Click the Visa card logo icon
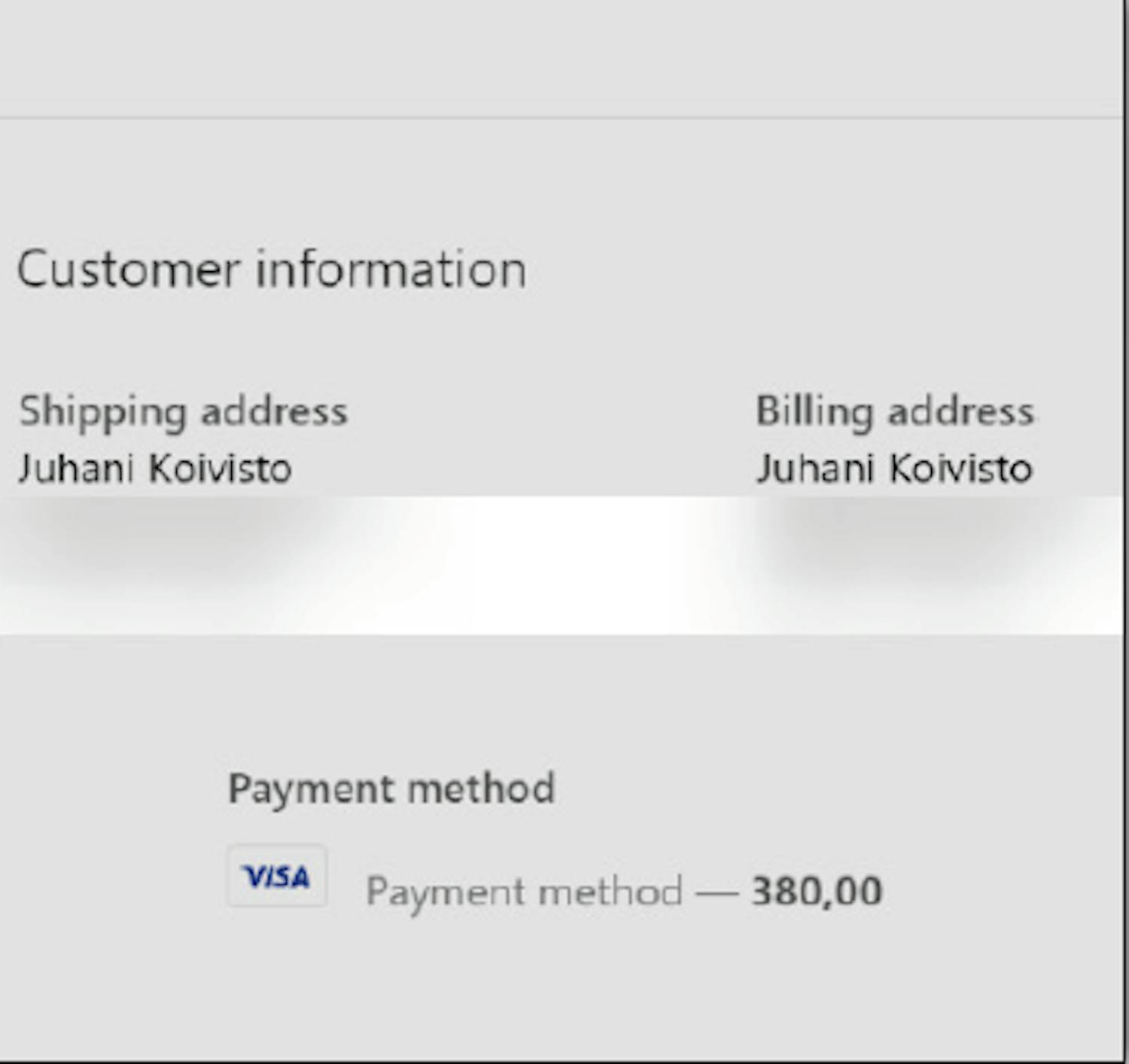This screenshot has width=1129, height=1064. [x=277, y=876]
